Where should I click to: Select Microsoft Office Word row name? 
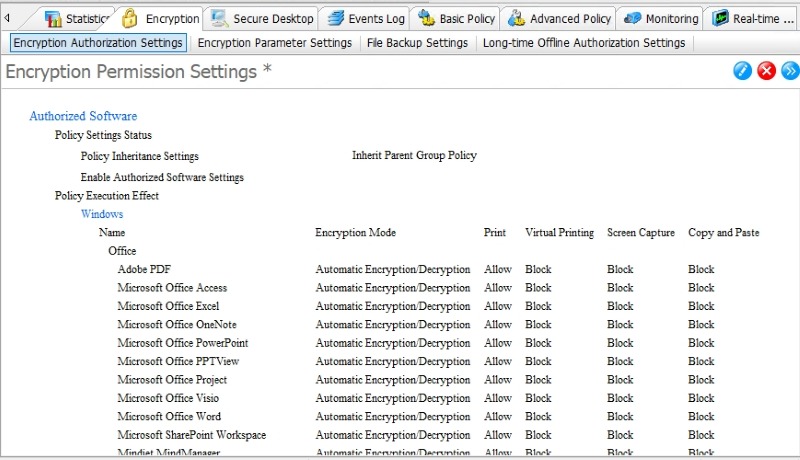(169, 416)
